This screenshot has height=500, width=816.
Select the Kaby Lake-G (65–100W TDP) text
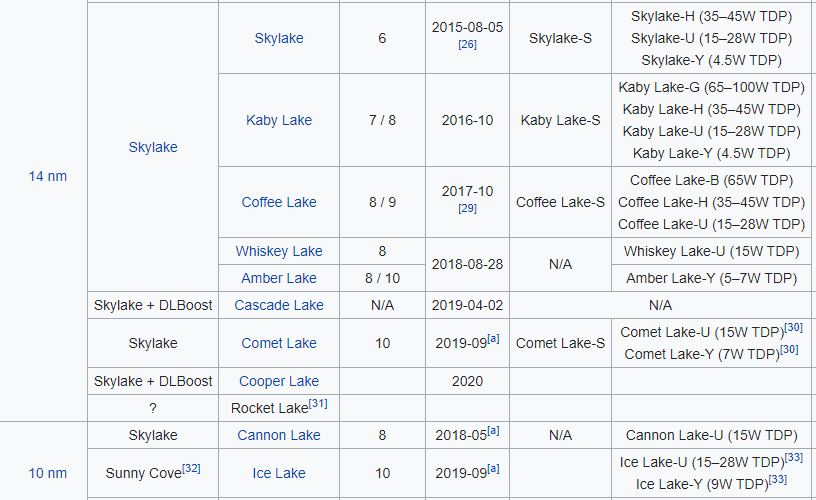711,87
